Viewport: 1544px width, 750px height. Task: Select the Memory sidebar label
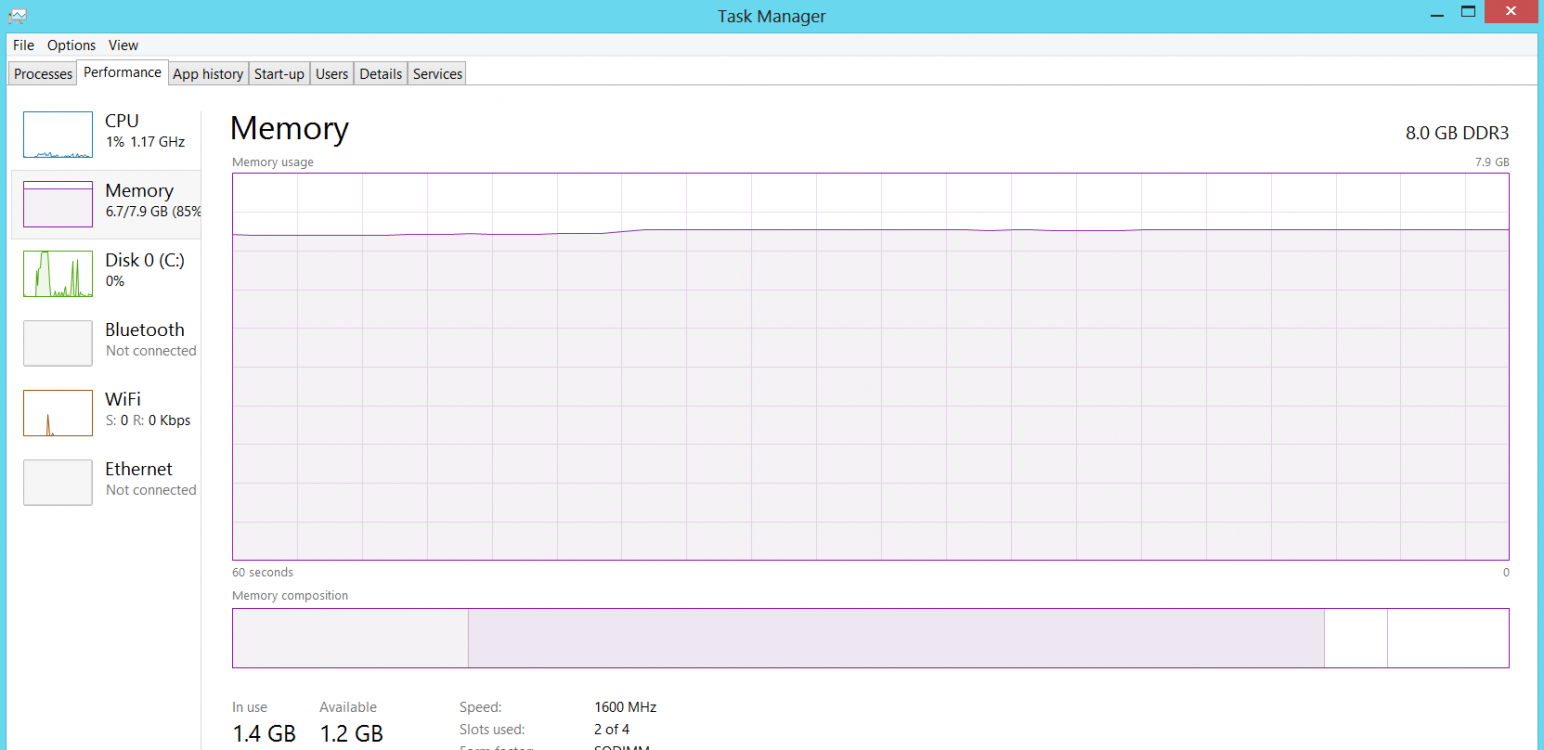139,191
